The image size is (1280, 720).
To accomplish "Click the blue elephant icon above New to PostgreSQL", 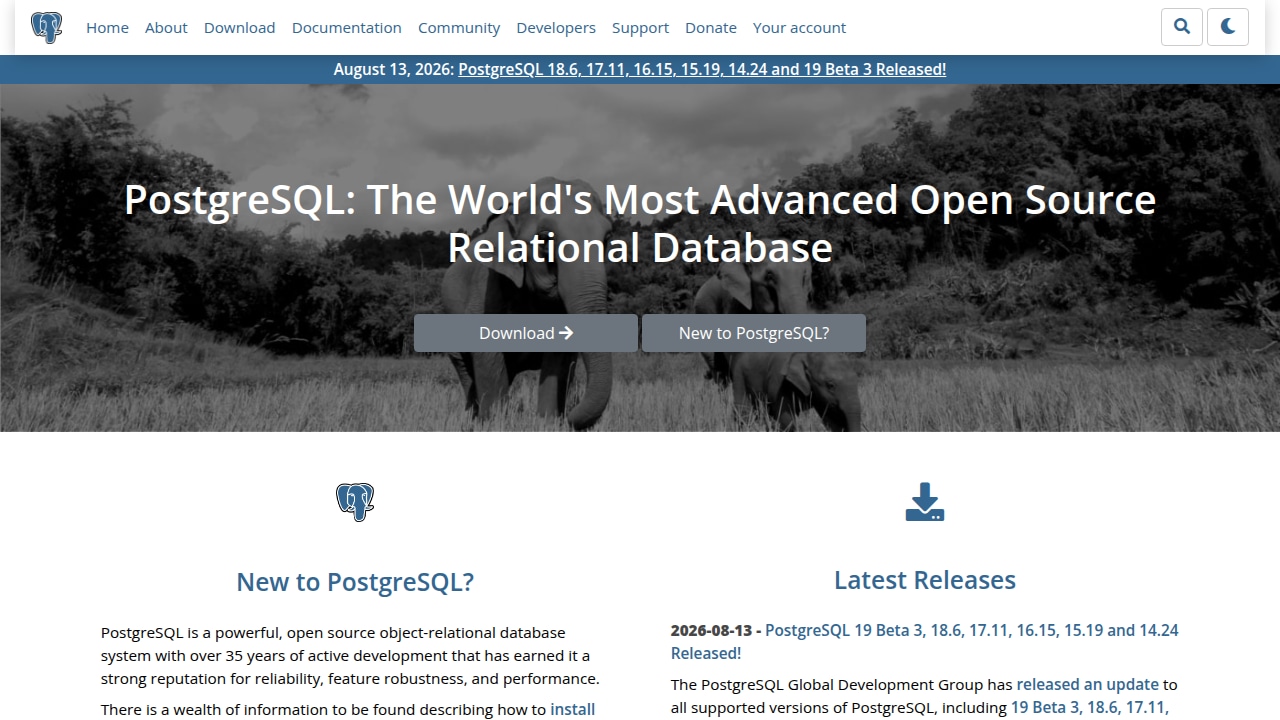I will pyautogui.click(x=355, y=502).
